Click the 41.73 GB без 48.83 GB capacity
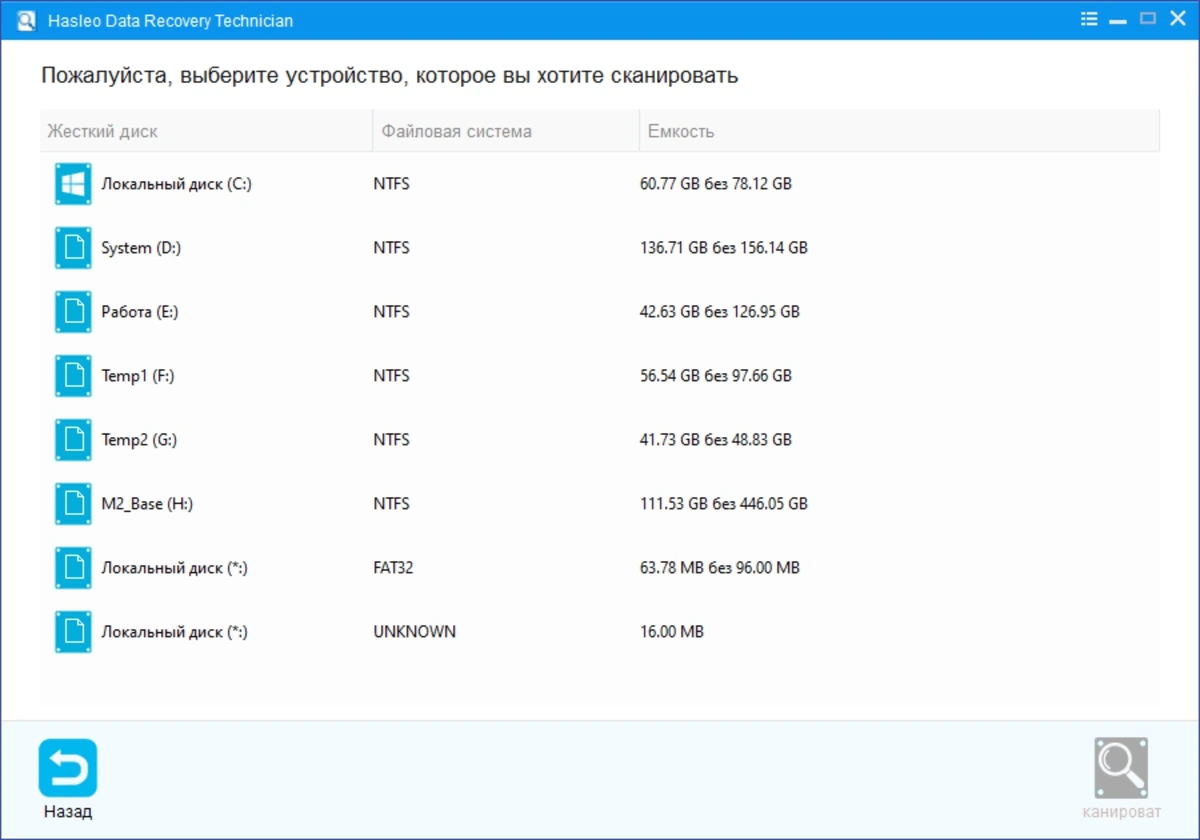The height and width of the screenshot is (840, 1200). [716, 440]
